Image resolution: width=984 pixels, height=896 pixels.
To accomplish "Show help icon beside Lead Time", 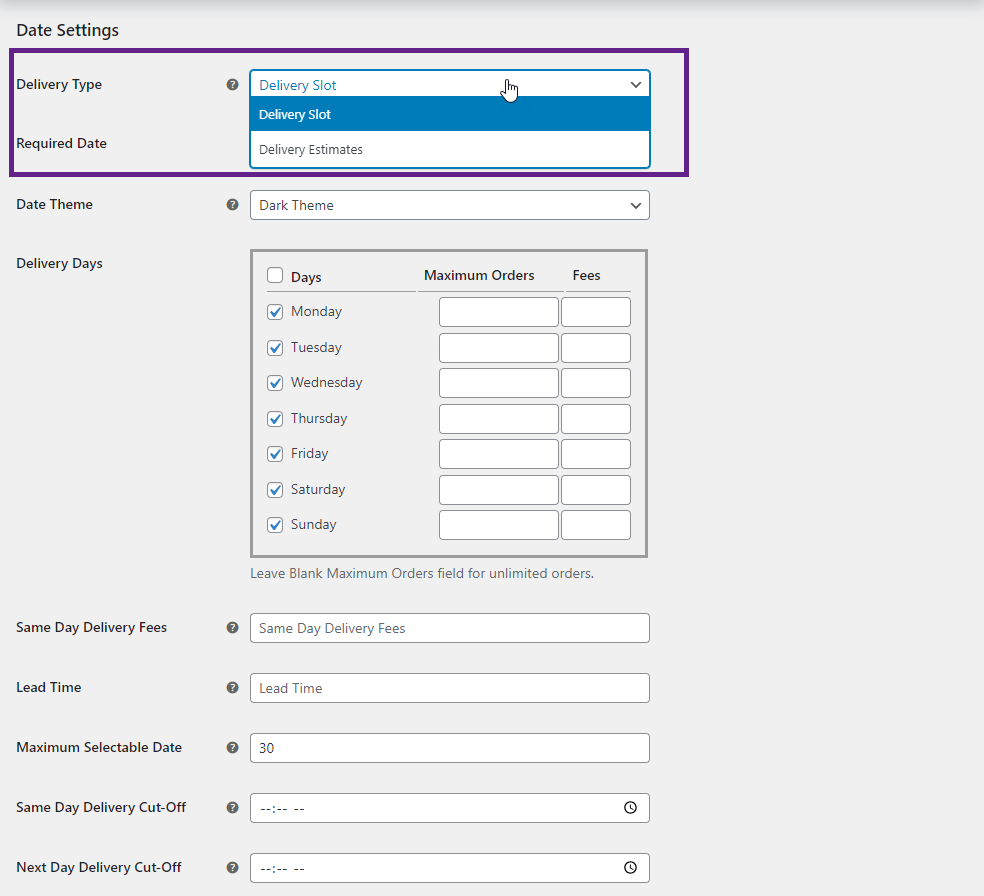I will coord(232,688).
